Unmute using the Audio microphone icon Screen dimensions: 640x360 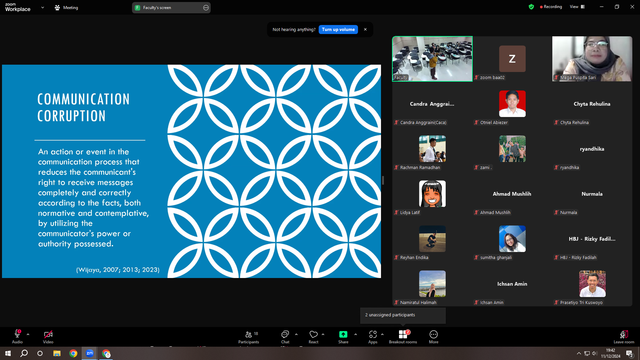[x=17, y=334]
